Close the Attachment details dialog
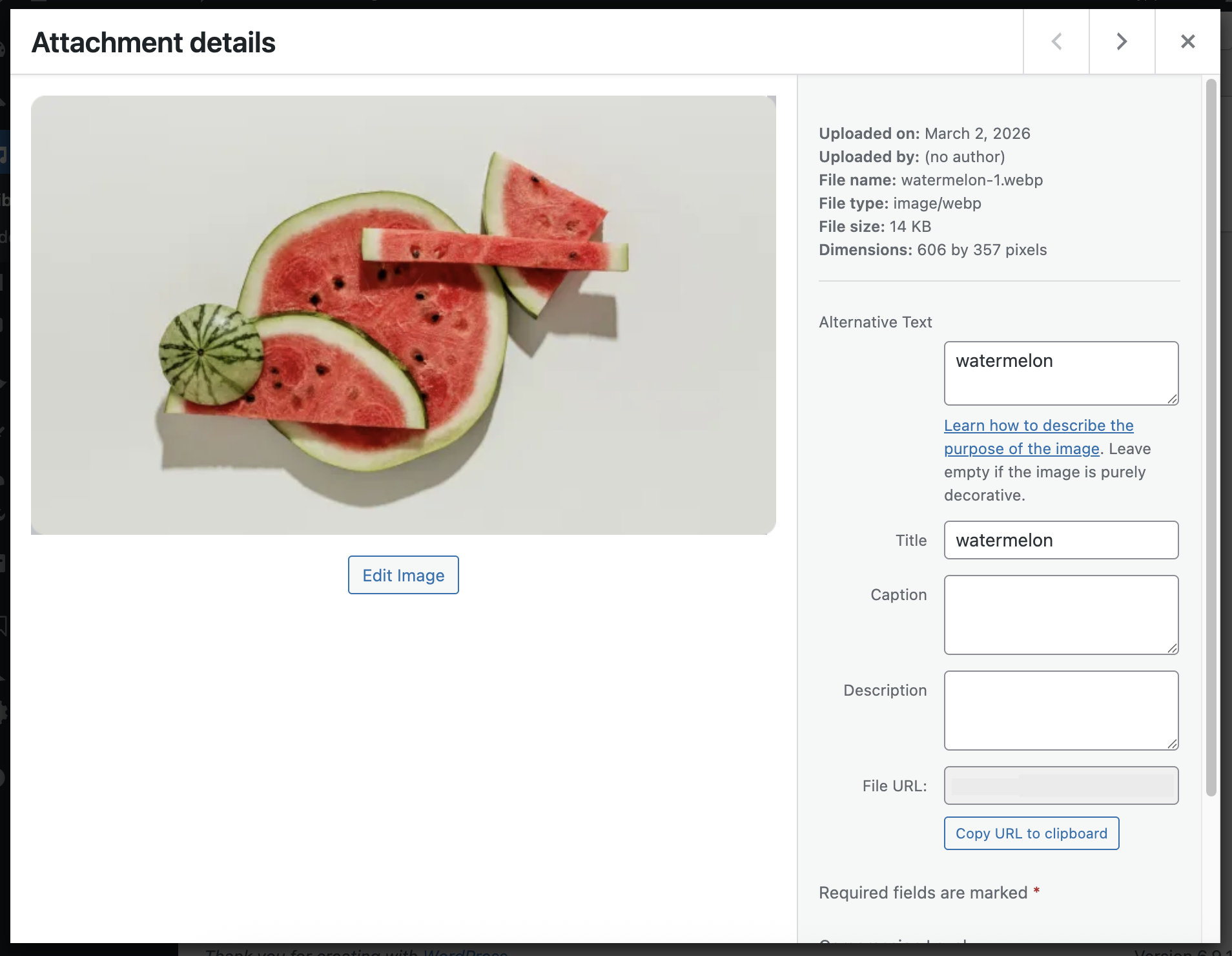Viewport: 1232px width, 956px height. pos(1187,41)
